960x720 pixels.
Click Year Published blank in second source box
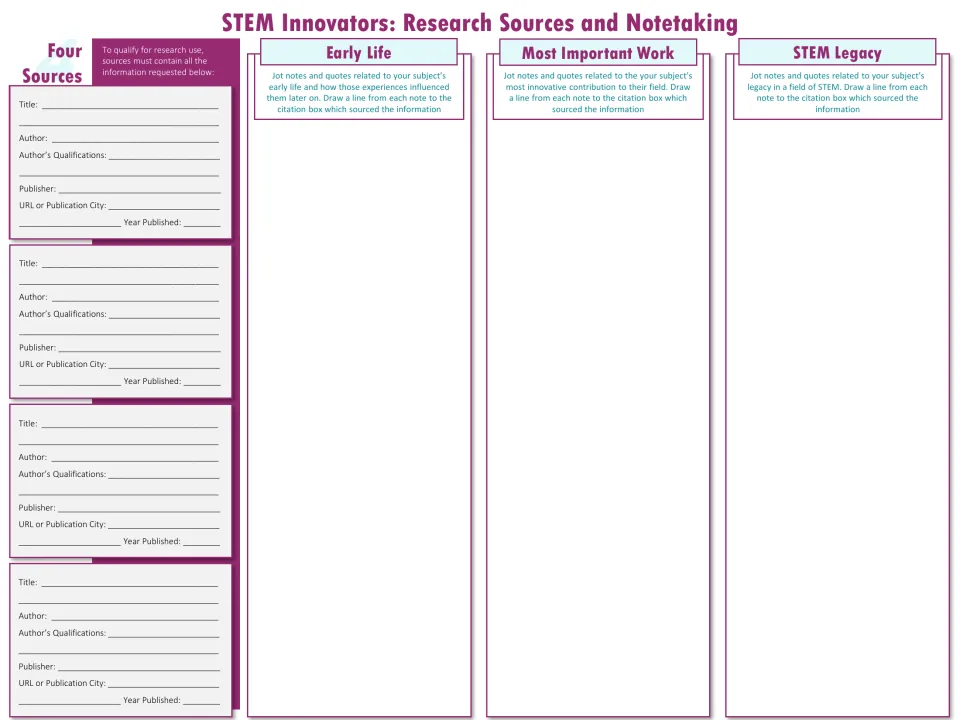(202, 381)
